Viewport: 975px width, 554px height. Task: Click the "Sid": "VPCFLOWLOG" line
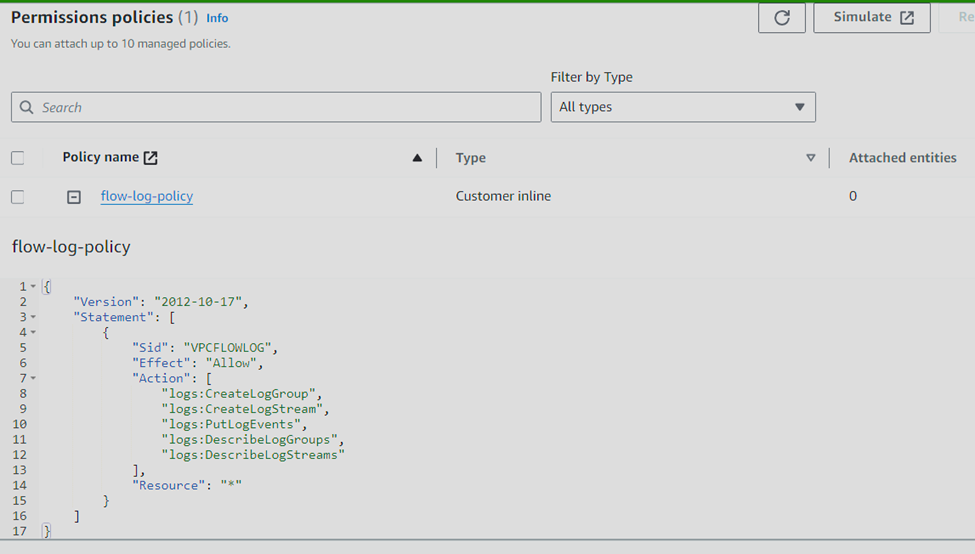click(205, 348)
